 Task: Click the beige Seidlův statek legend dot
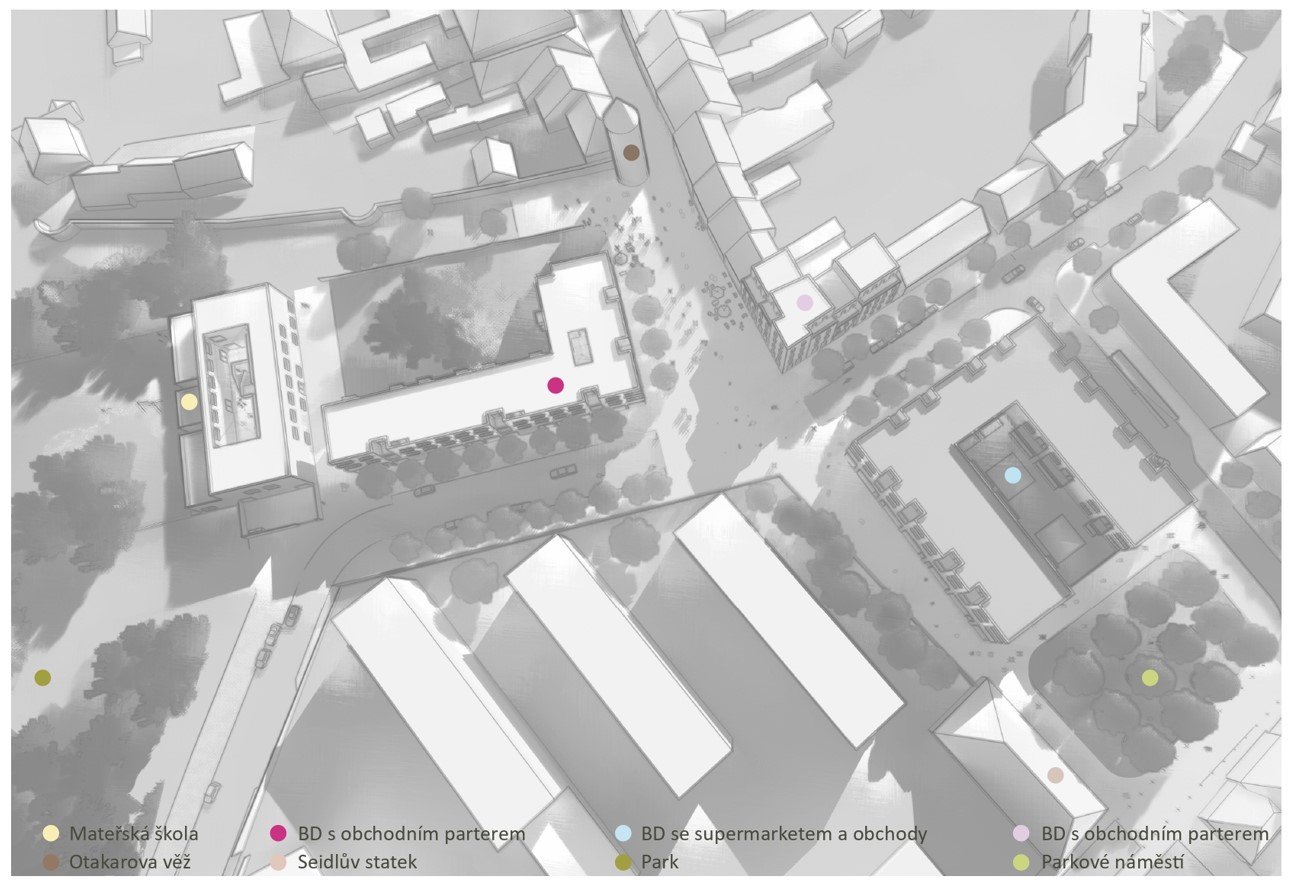[x=279, y=861]
